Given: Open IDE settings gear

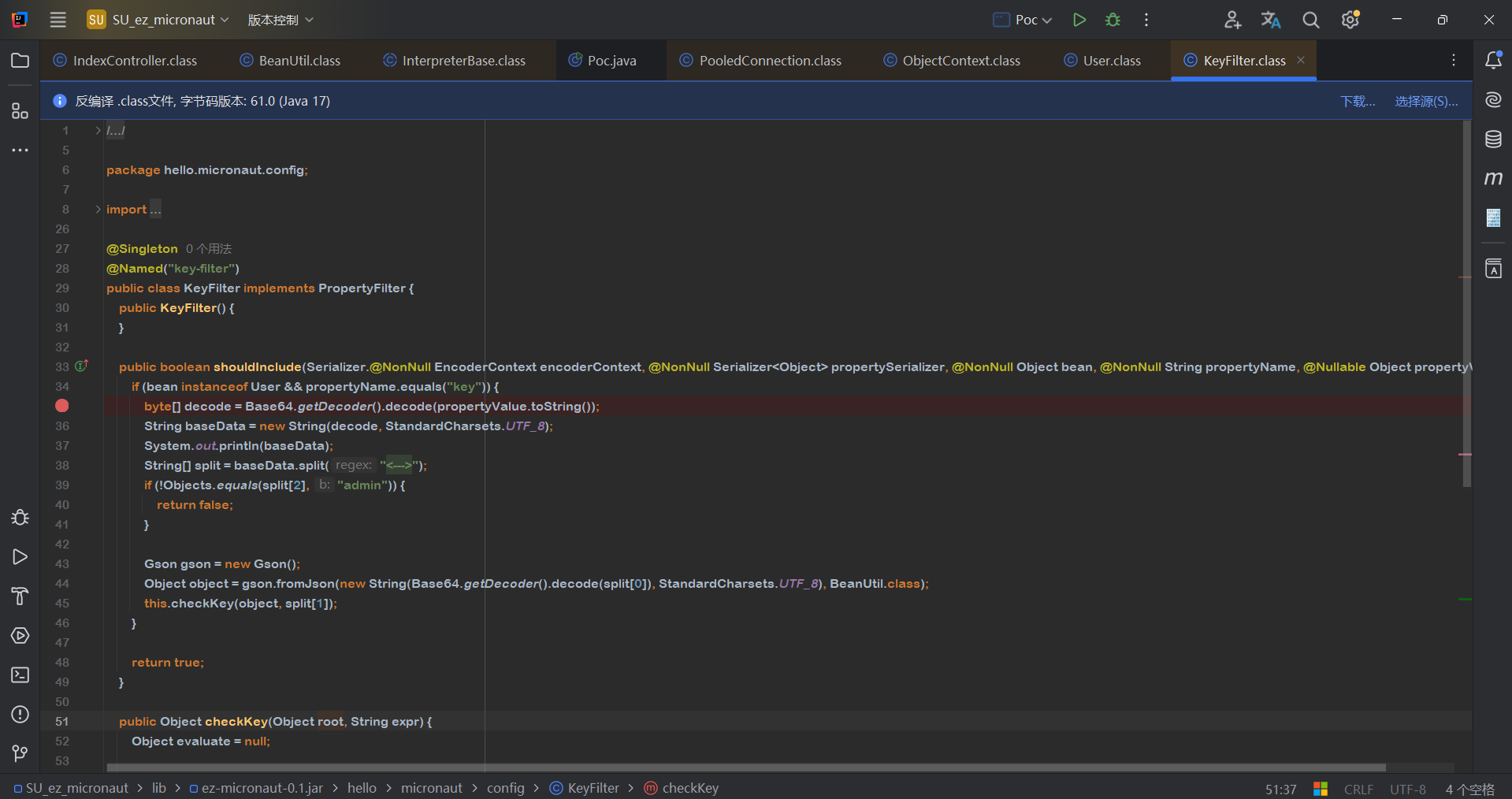Looking at the screenshot, I should (1350, 20).
